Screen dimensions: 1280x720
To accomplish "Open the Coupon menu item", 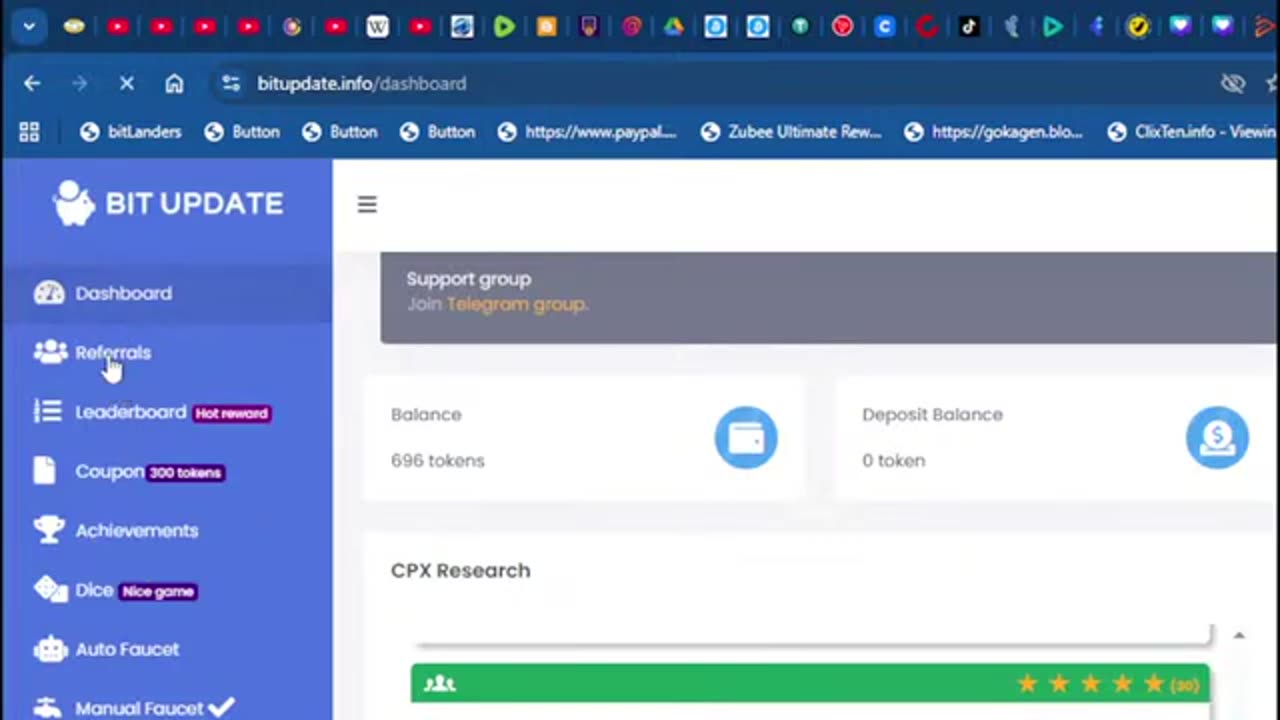I will [166, 471].
